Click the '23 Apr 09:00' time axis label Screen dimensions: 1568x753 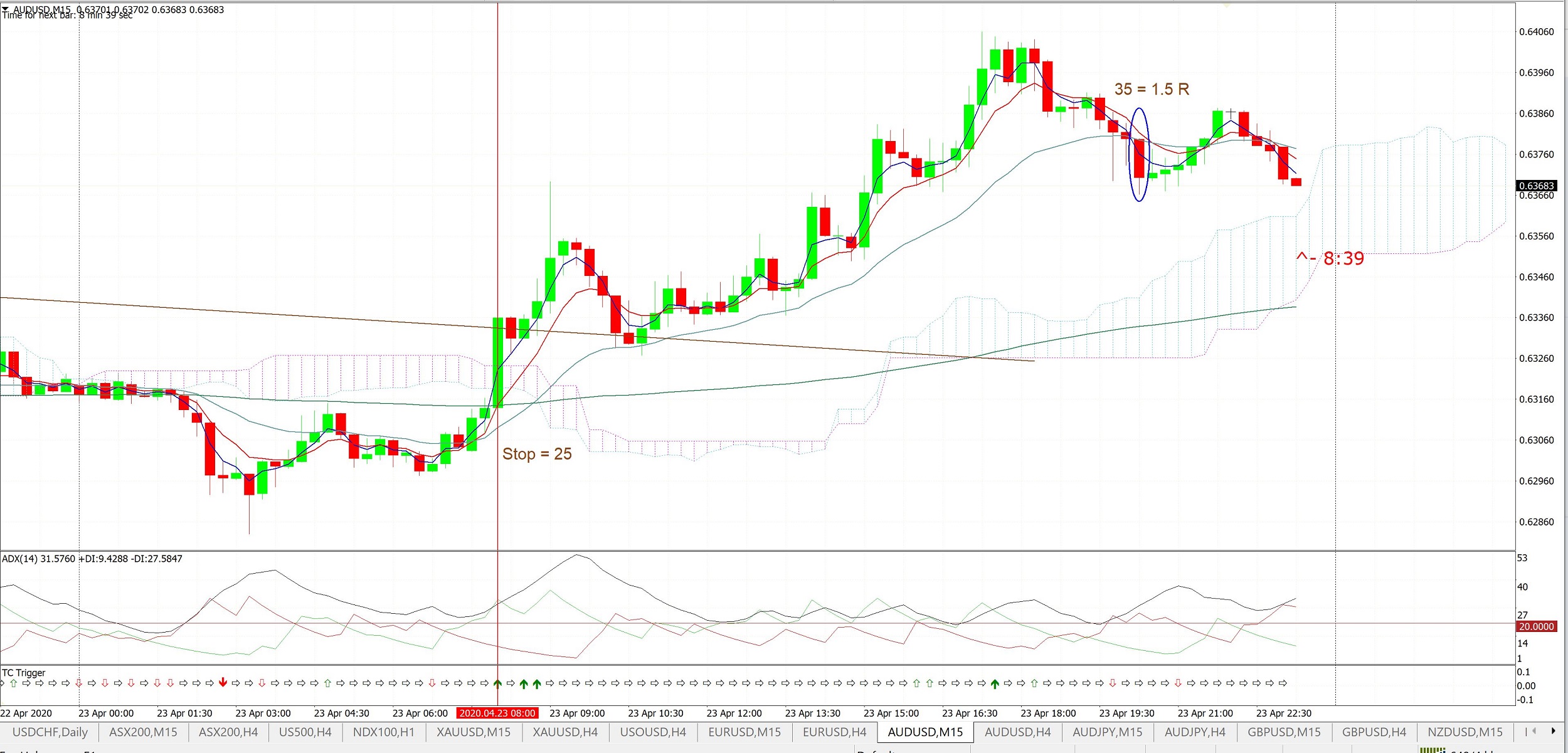point(577,714)
